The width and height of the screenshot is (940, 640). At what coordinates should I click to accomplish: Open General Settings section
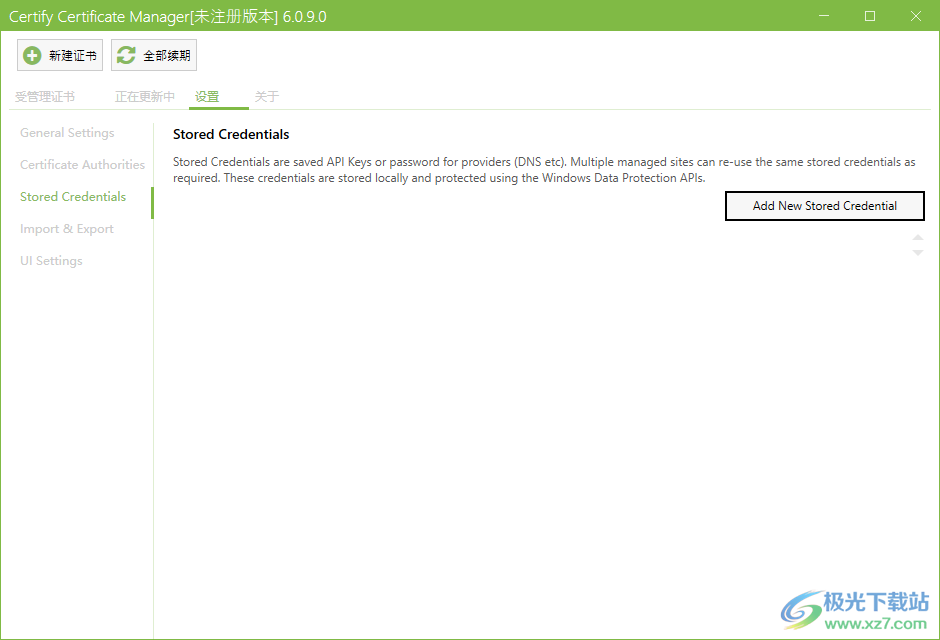click(x=67, y=133)
